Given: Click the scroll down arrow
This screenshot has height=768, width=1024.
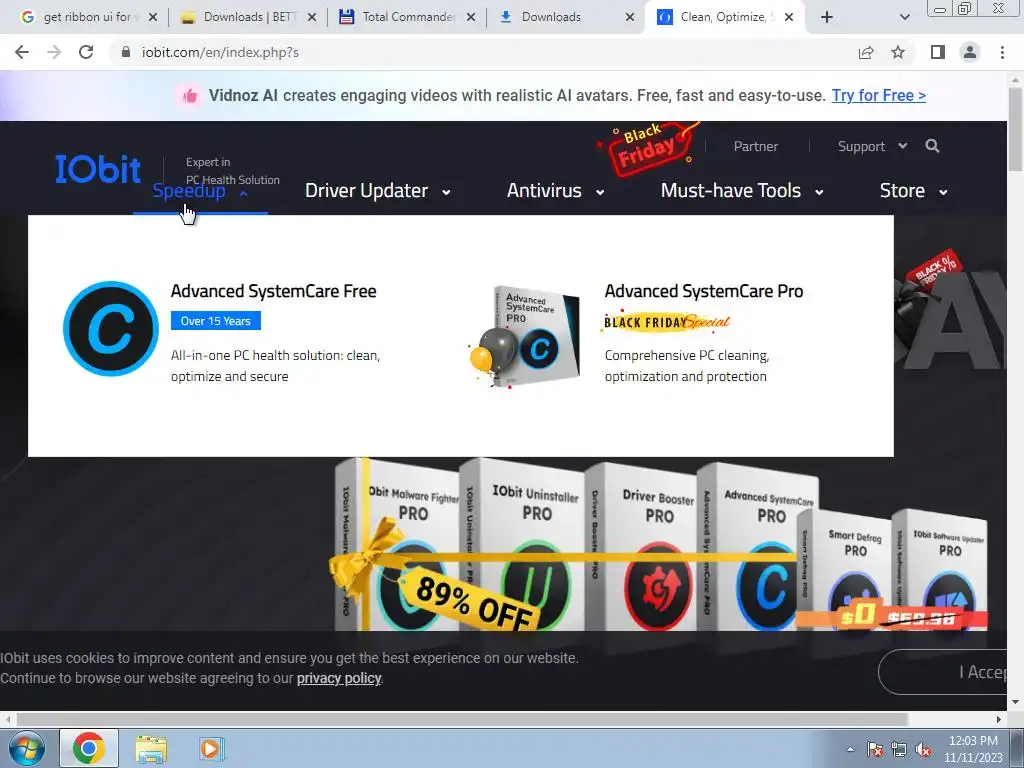Looking at the screenshot, I should pos(1016,703).
